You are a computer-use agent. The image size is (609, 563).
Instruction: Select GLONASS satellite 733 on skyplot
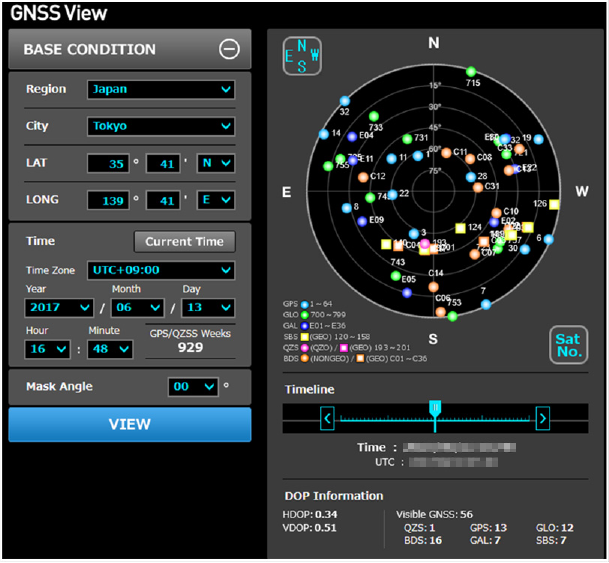click(374, 116)
